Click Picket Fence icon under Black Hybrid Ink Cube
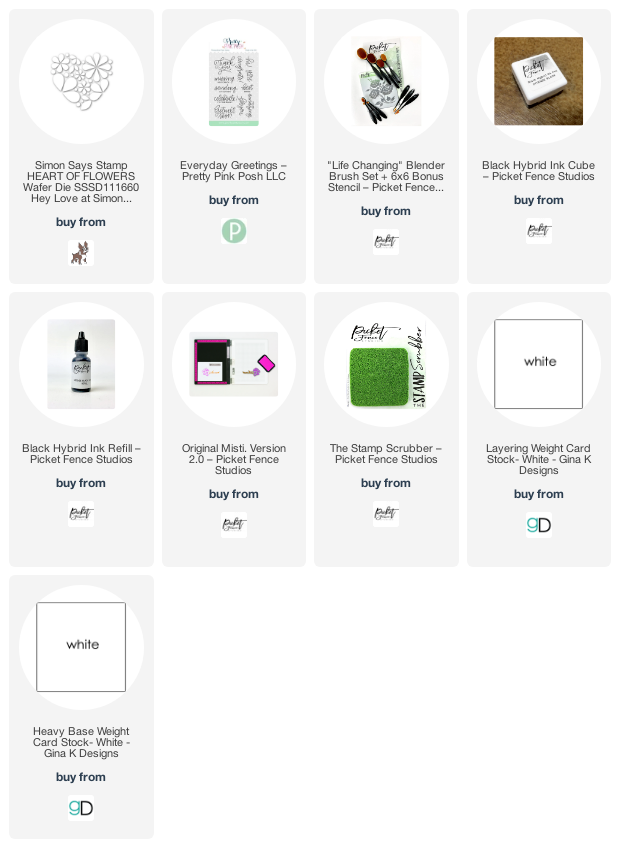The width and height of the screenshot is (620, 859). tap(539, 231)
